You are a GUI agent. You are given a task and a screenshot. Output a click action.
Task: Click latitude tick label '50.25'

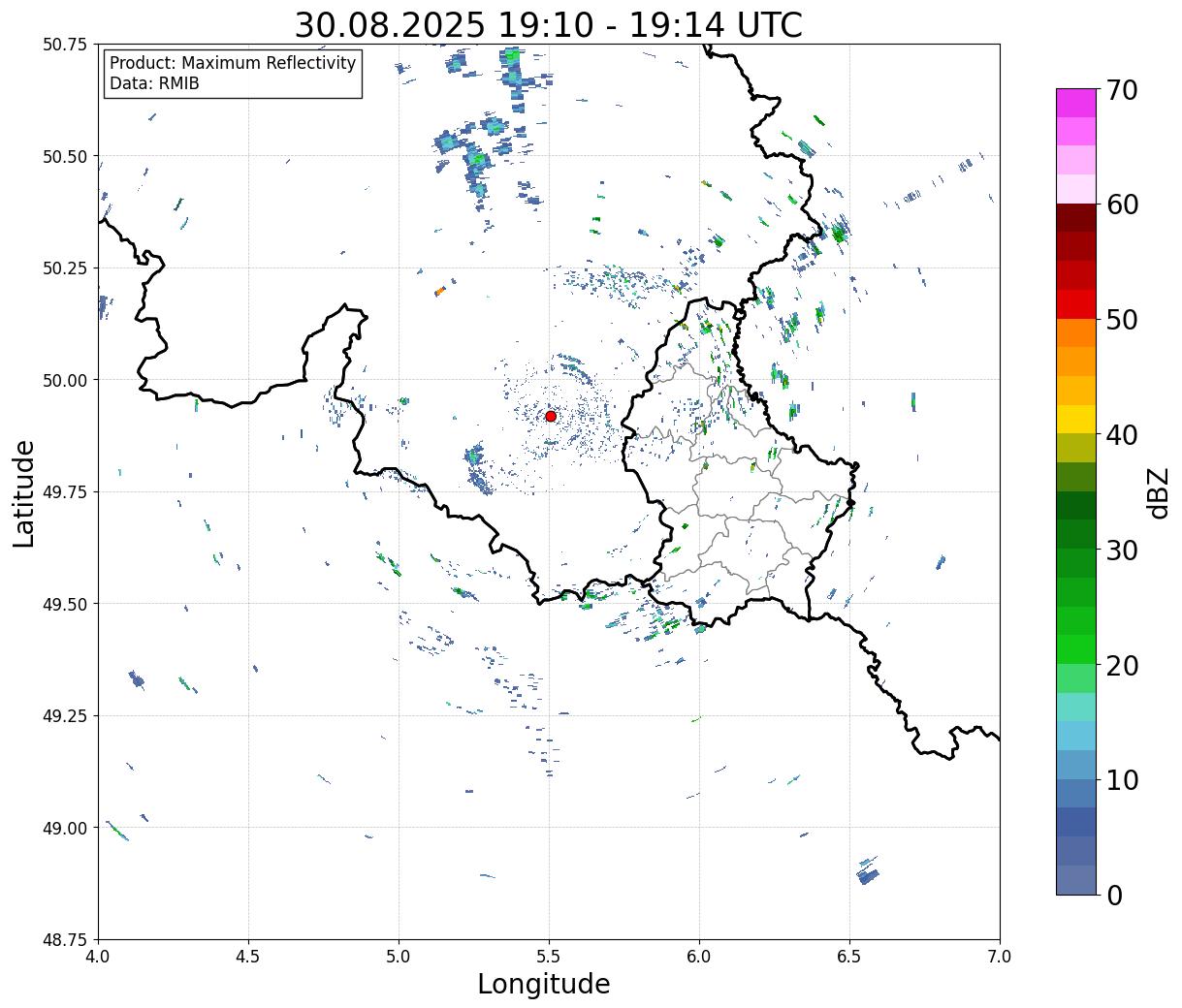tap(65, 268)
